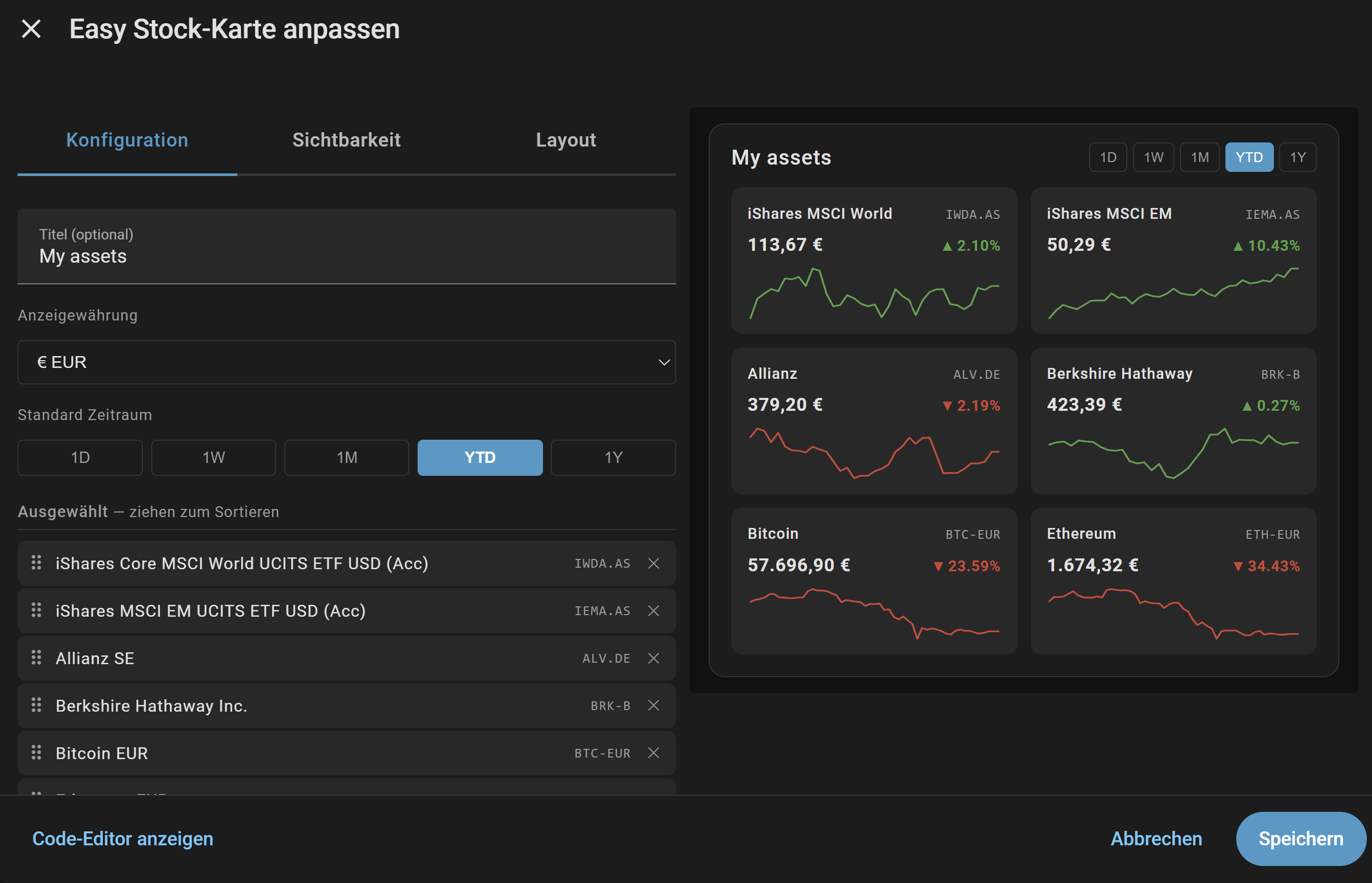Set standard period to 1D
Screen dimensions: 1372x883
[x=81, y=458]
